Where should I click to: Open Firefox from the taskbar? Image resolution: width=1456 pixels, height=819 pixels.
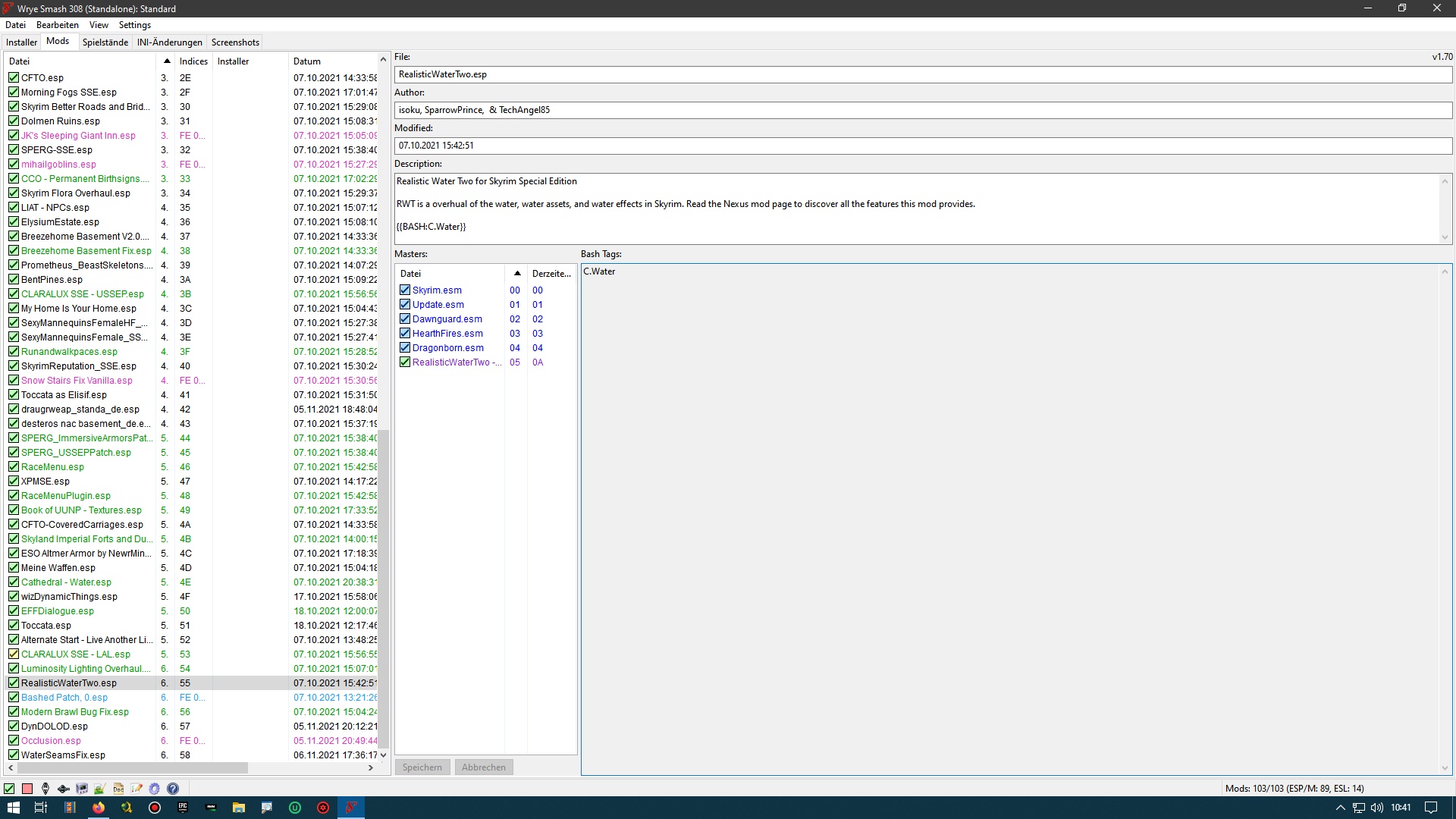click(99, 808)
